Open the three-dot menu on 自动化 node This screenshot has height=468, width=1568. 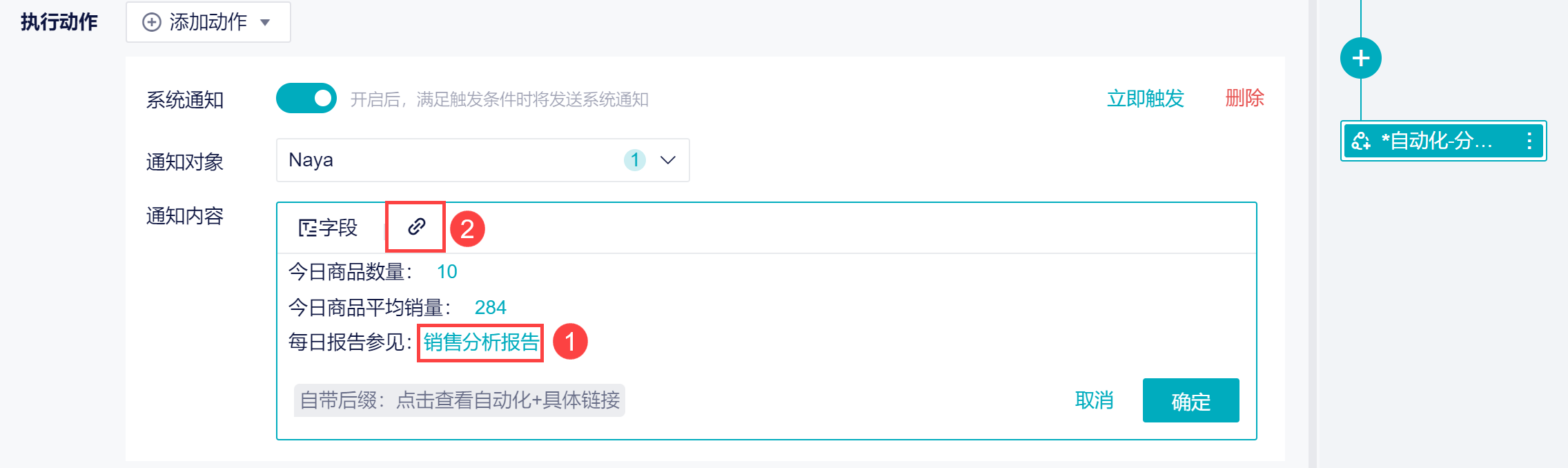tap(1529, 141)
